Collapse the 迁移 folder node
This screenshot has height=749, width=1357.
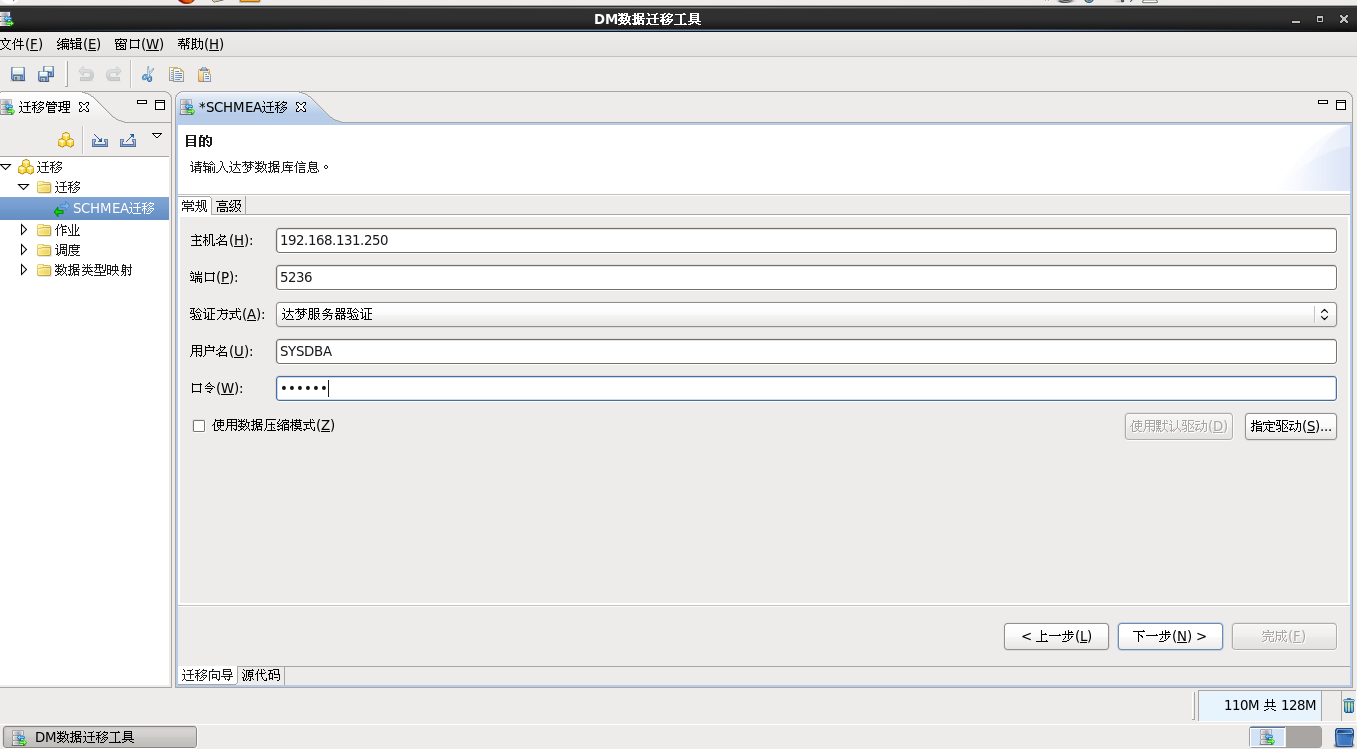point(24,187)
